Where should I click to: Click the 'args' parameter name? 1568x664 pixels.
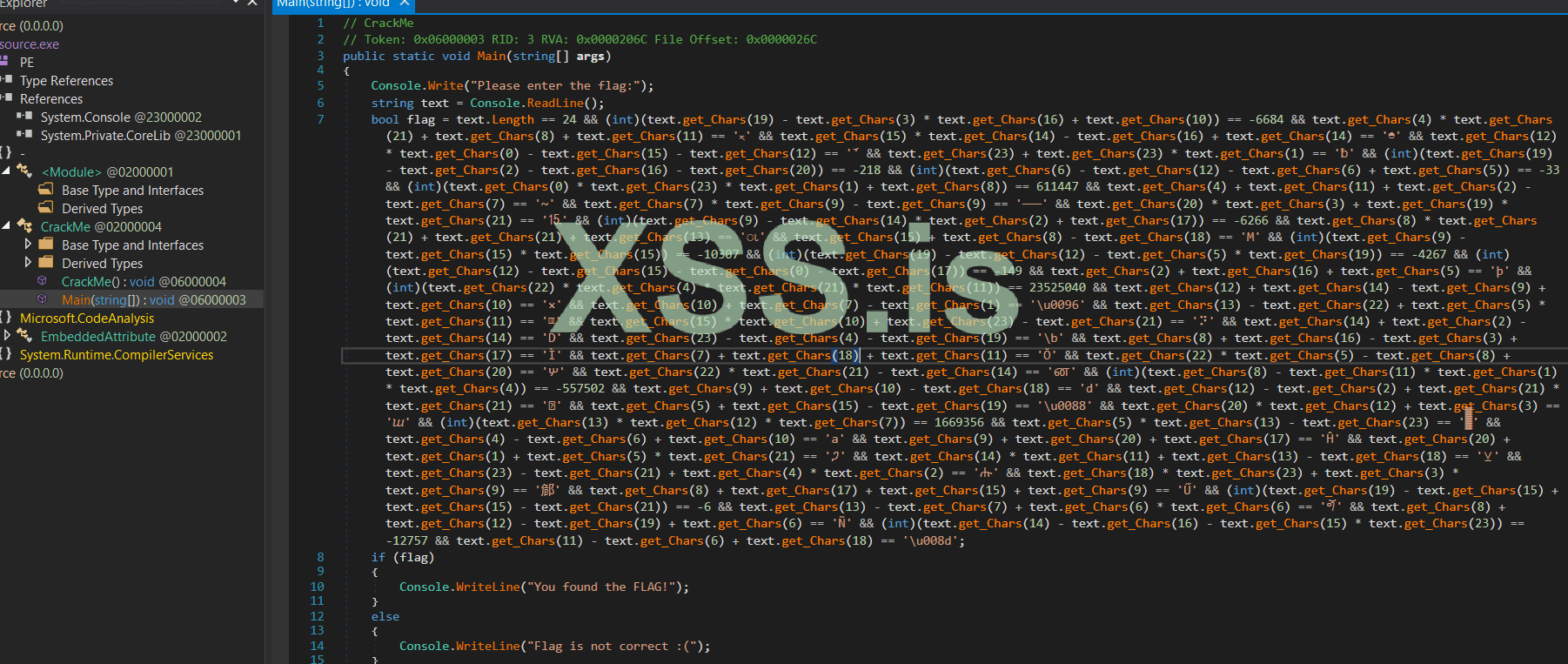click(591, 56)
